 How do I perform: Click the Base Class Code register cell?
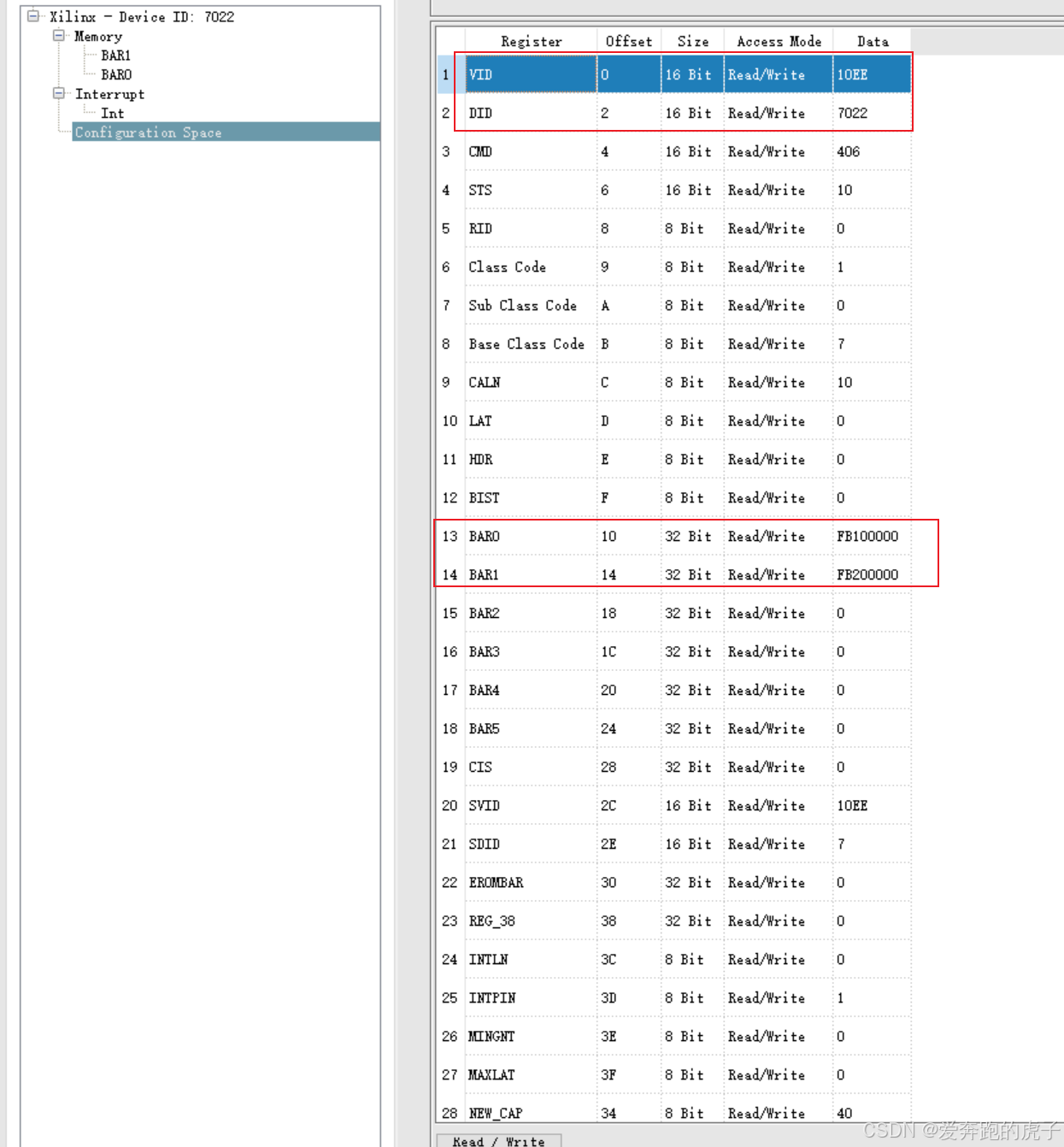531,344
